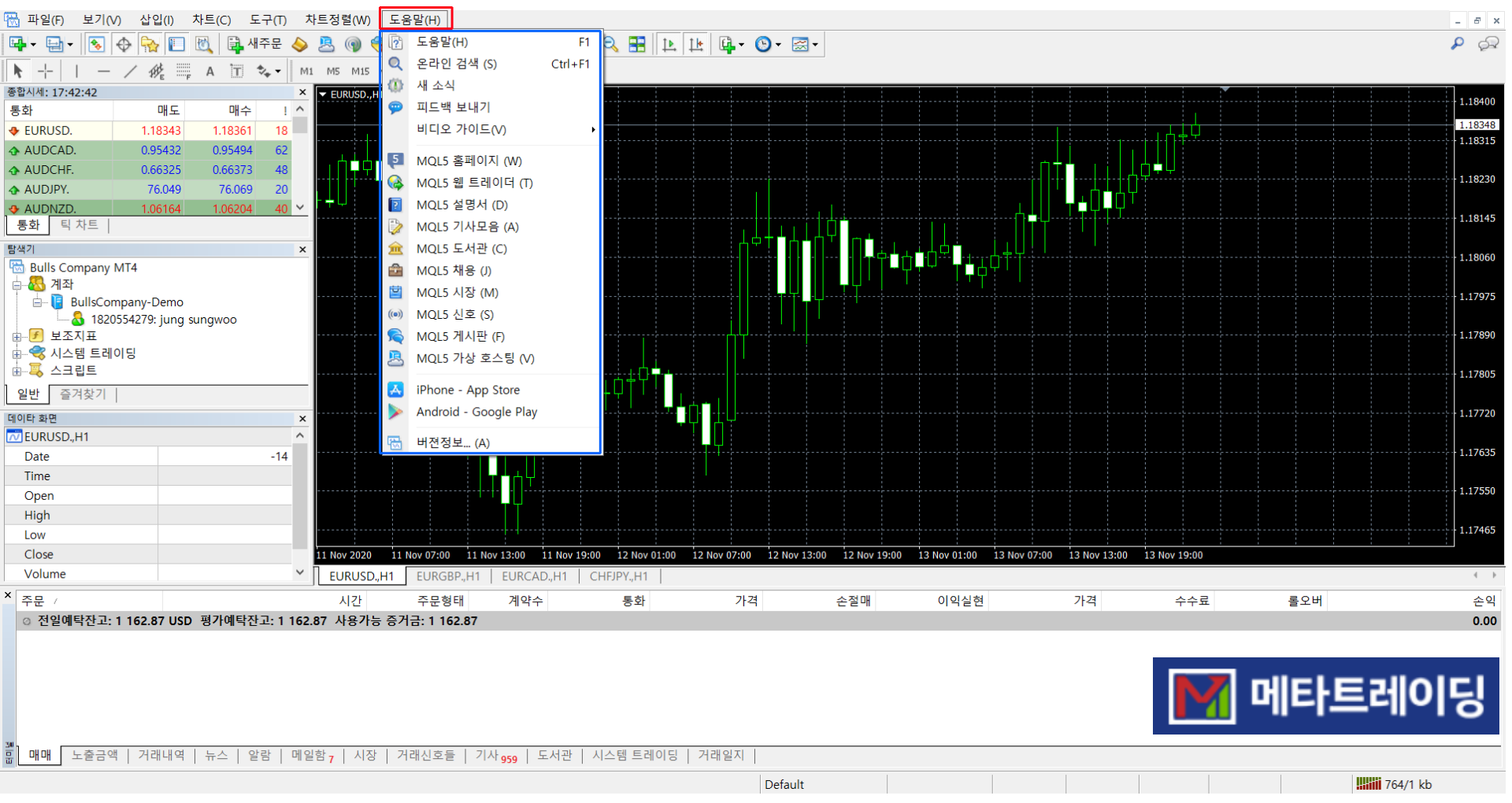Select the M5 timeframe button

tap(333, 71)
